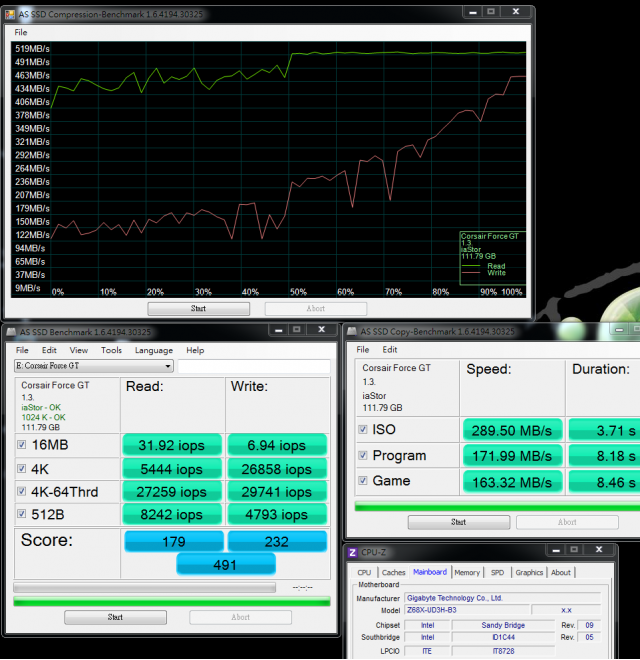Click Start in the Copy-Benchmark window
640x660 pixels.
pyautogui.click(x=459, y=522)
